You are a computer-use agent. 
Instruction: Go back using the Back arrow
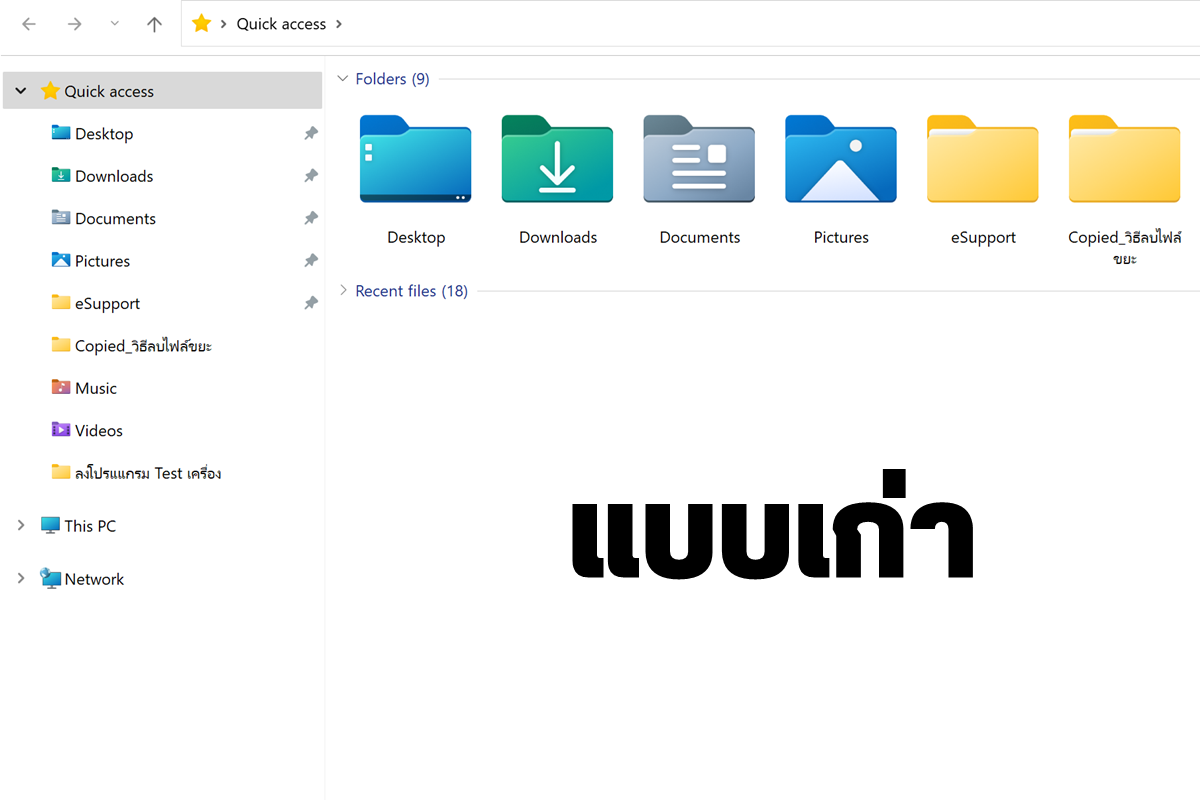tap(29, 25)
